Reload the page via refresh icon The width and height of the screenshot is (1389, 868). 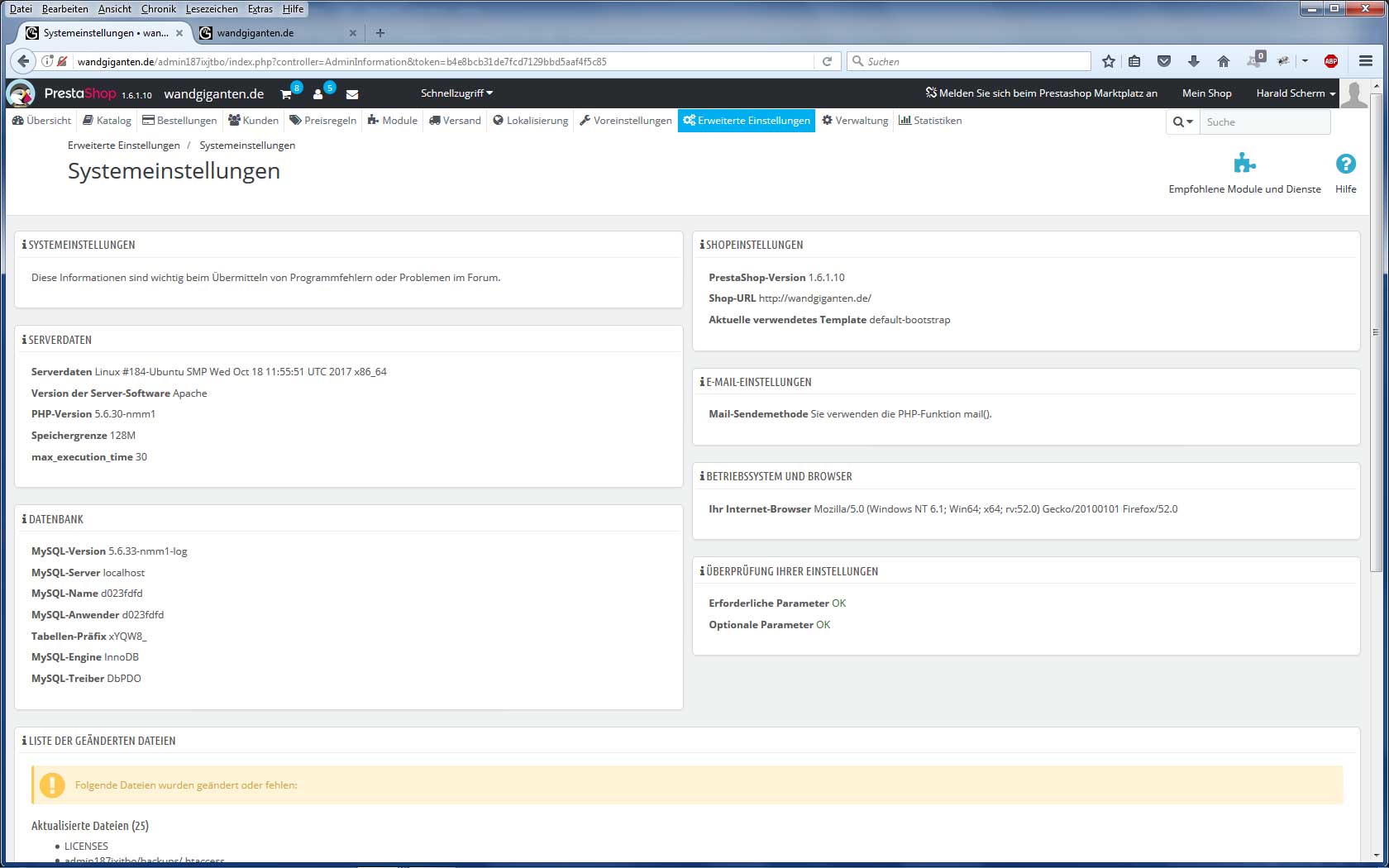827,61
